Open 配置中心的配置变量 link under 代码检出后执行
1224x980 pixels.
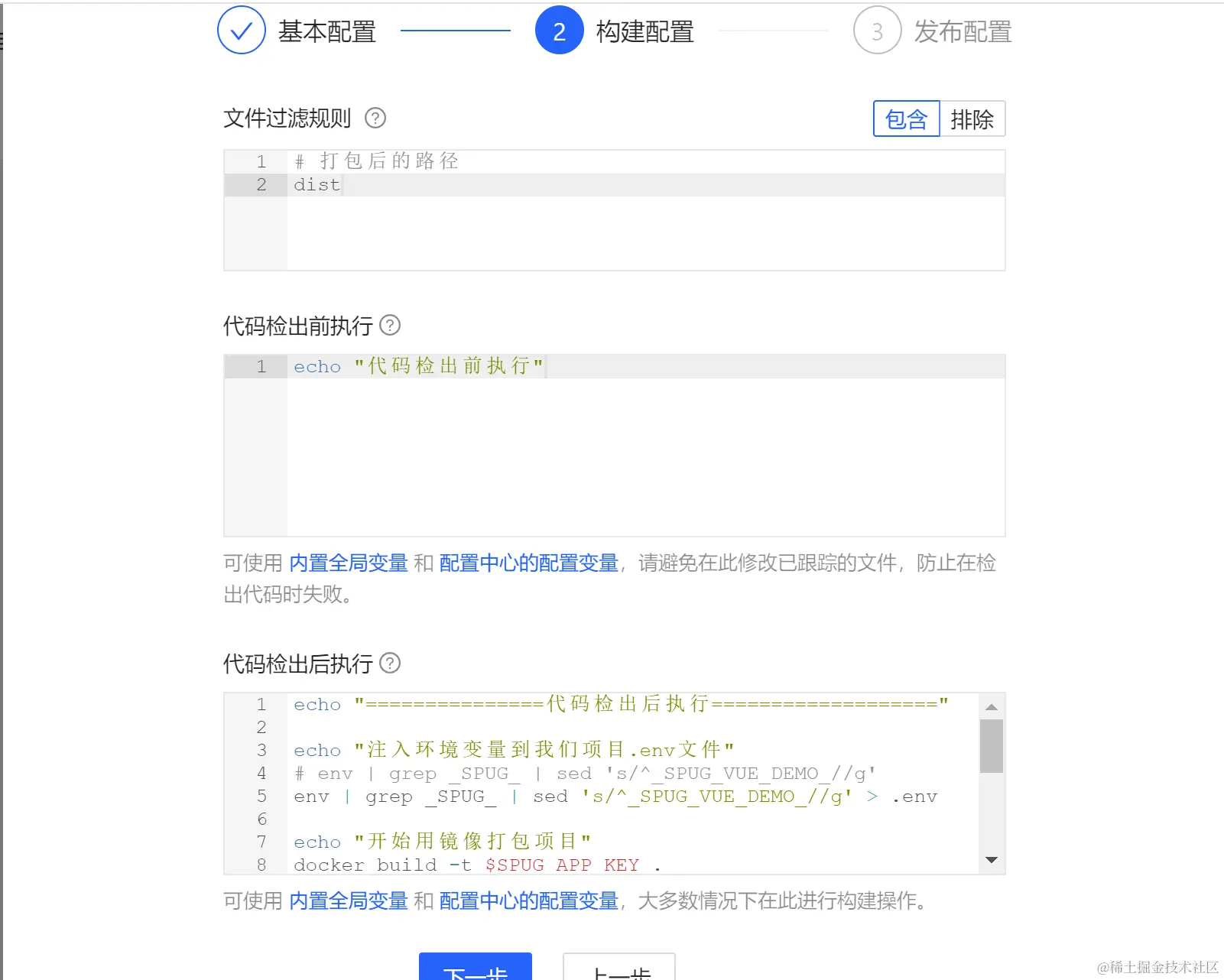(529, 901)
